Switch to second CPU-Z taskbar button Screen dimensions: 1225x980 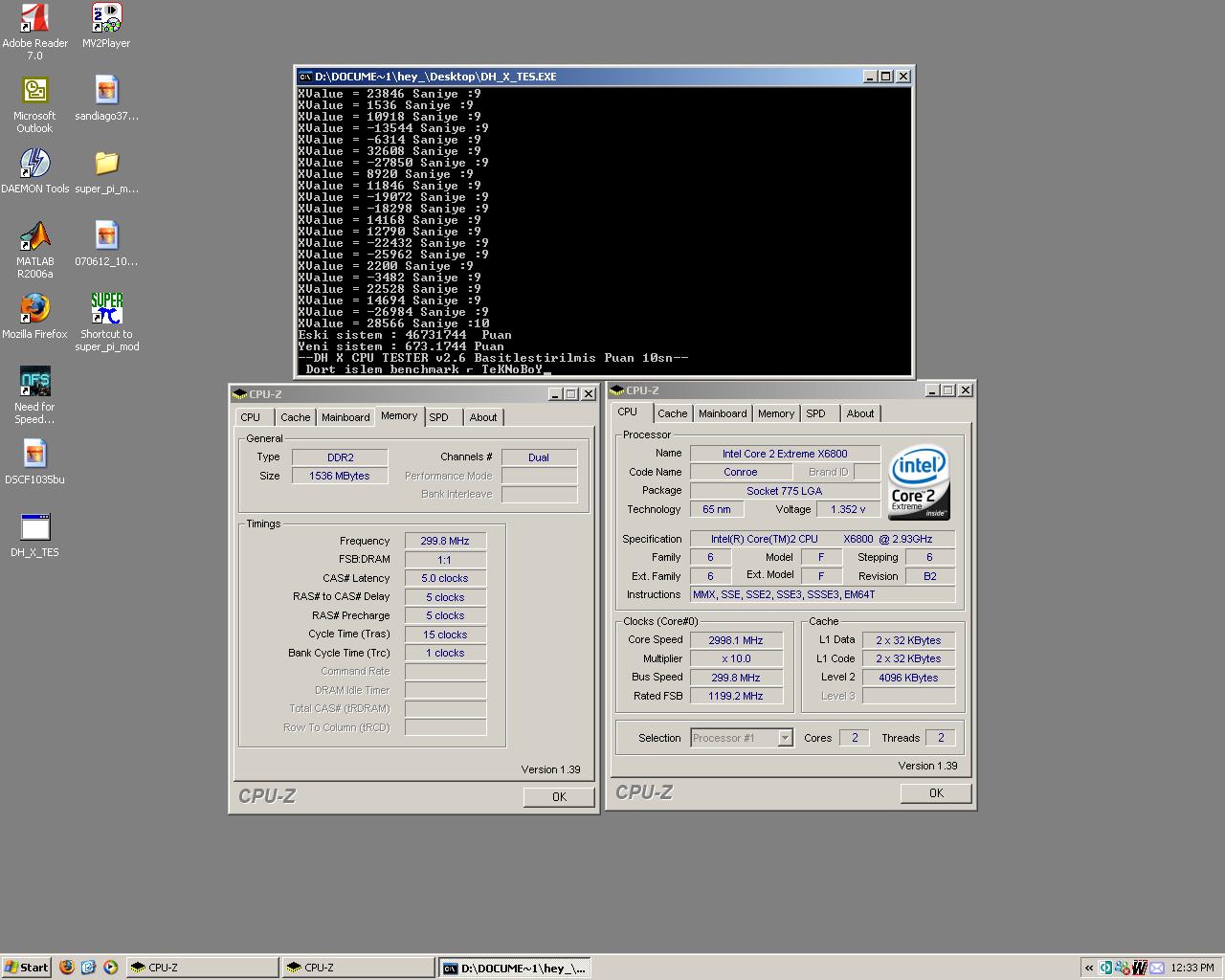[x=358, y=968]
